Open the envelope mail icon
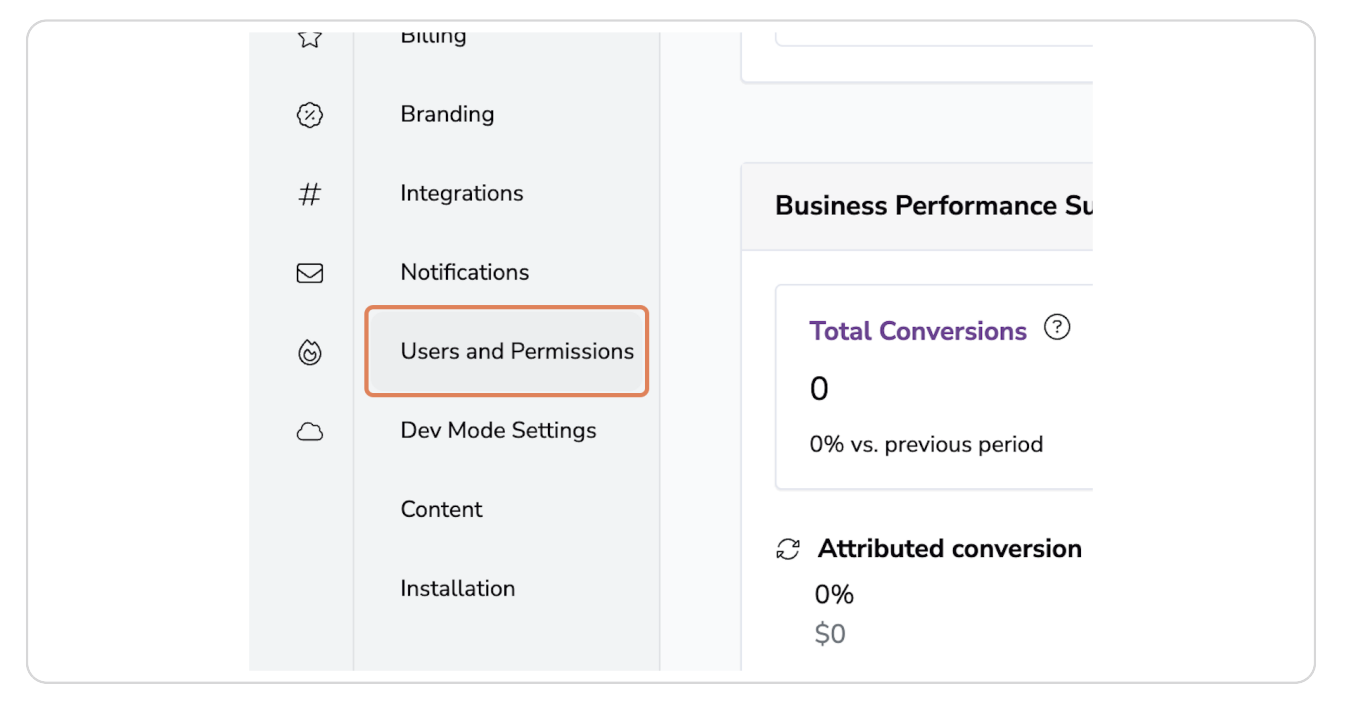 pos(310,273)
